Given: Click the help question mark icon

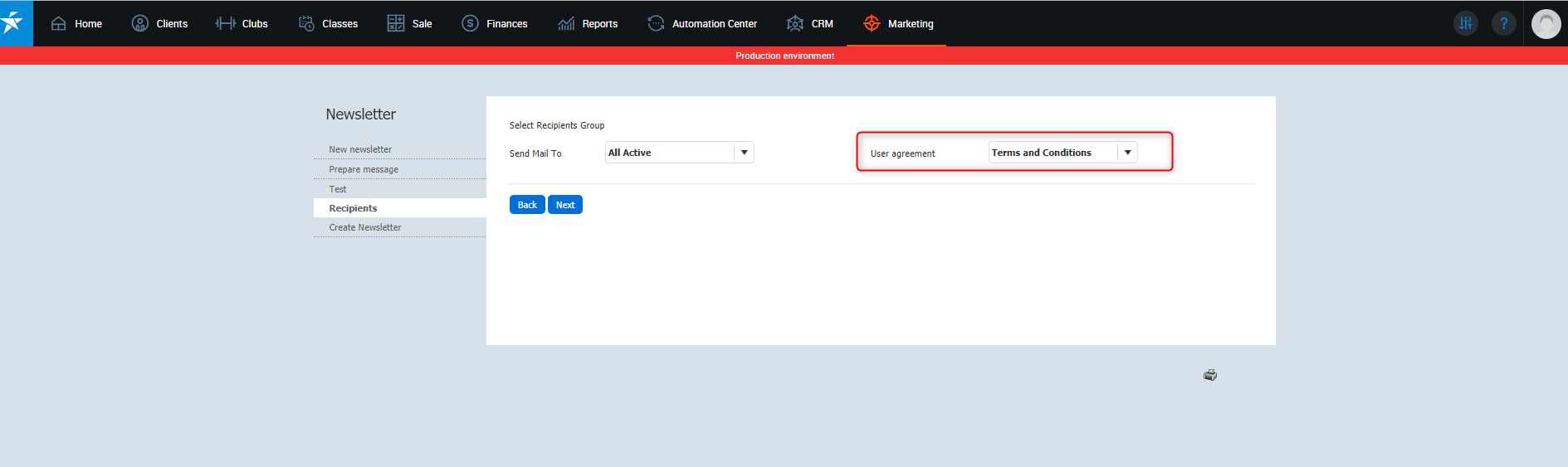Looking at the screenshot, I should click(1503, 23).
